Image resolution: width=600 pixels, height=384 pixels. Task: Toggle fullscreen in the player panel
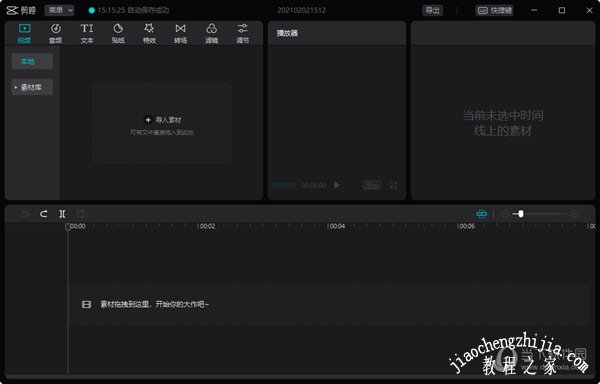393,185
